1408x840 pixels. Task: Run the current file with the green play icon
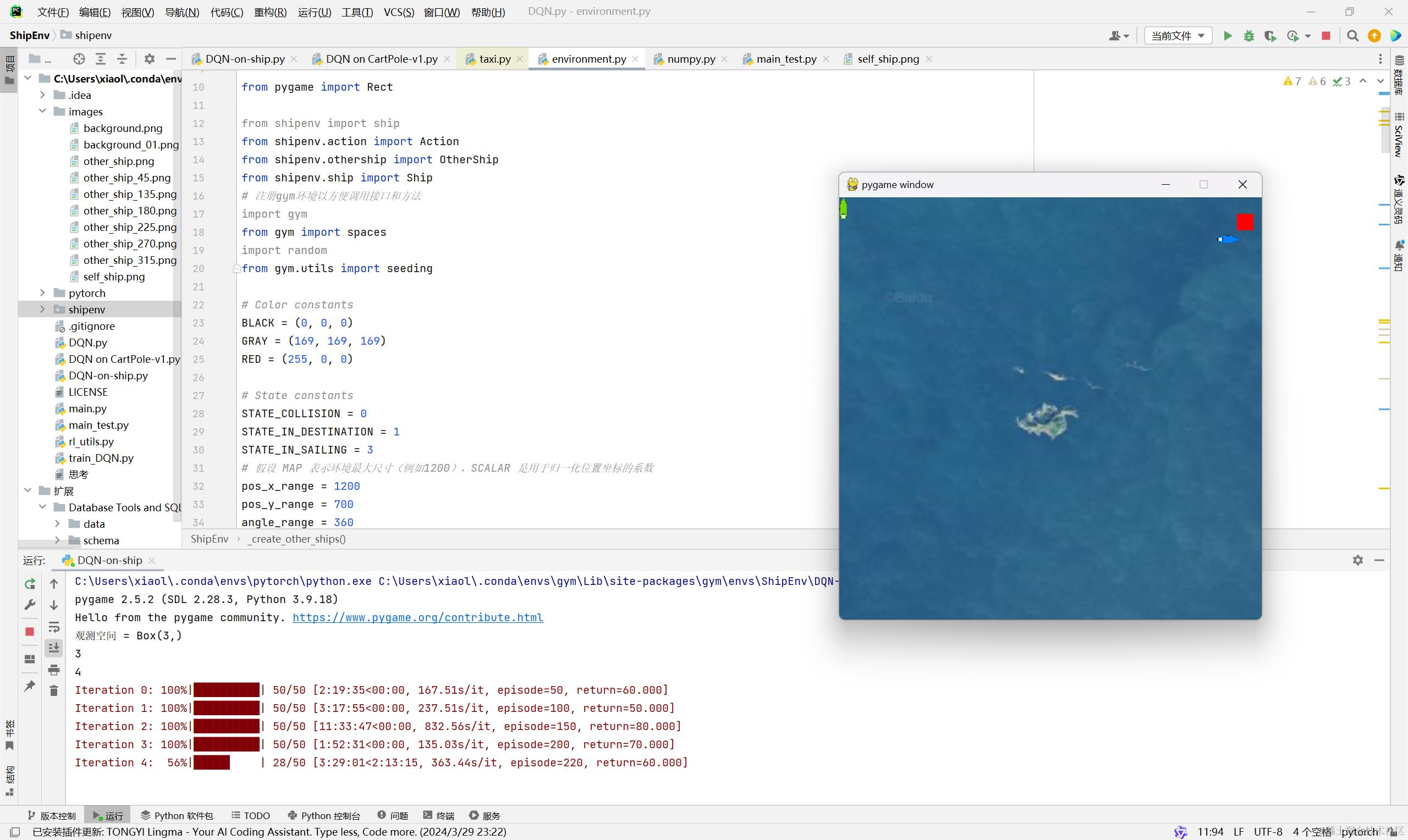1227,35
